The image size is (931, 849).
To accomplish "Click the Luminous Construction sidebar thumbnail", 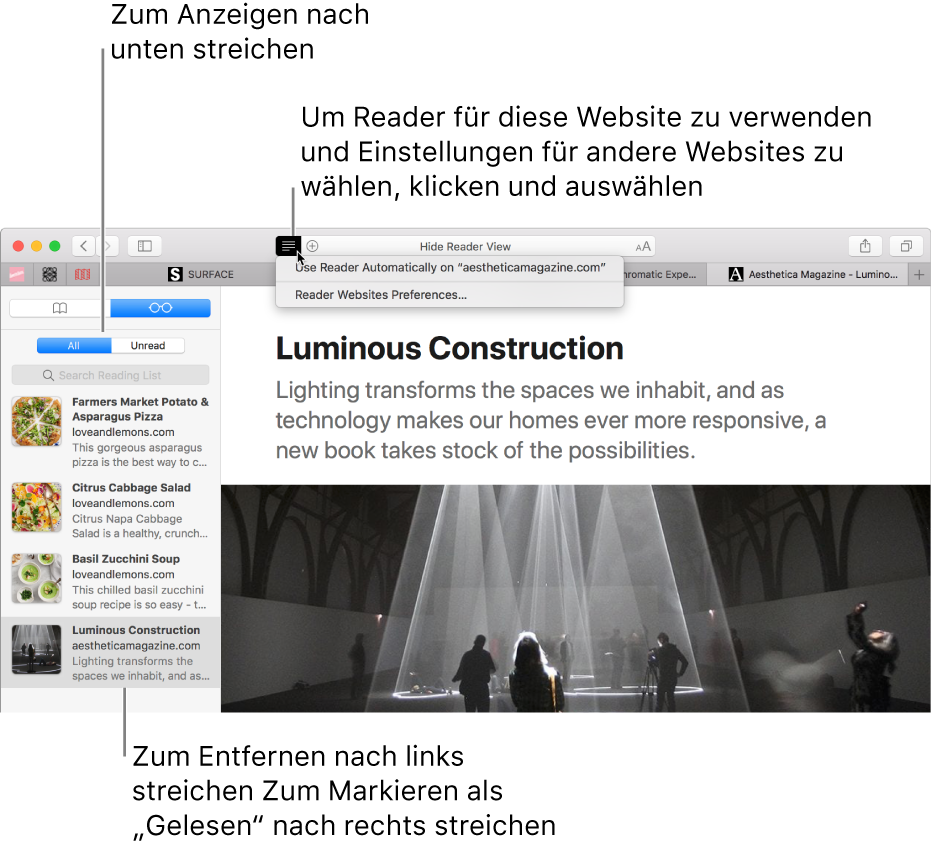I will (37, 650).
